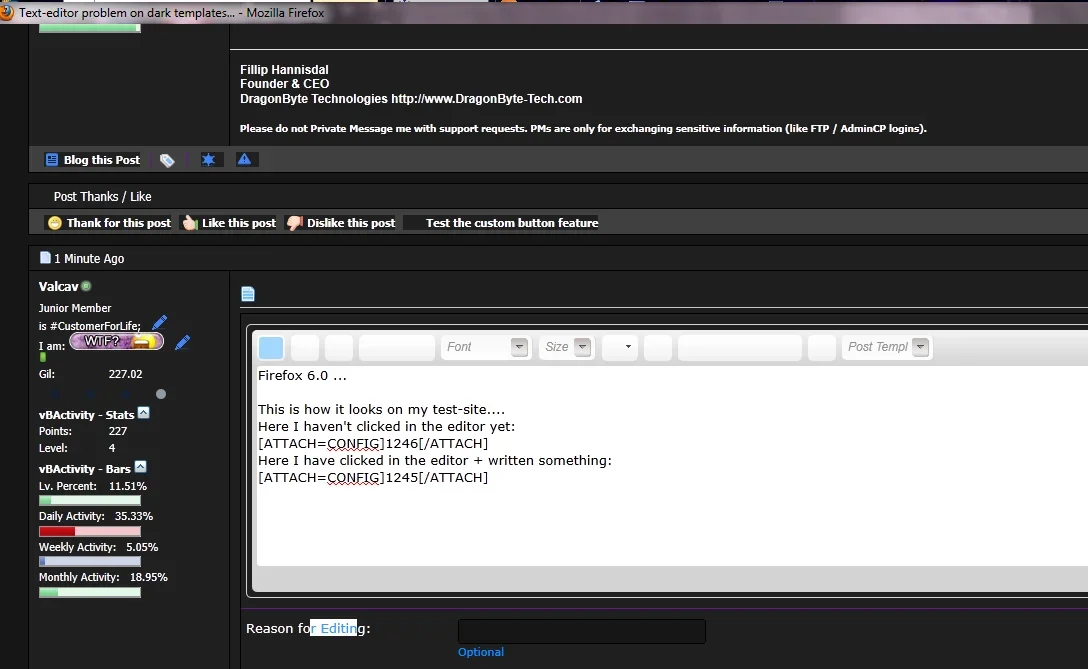Click the line Here I haven't clicked in the editor yet
Image resolution: width=1088 pixels, height=669 pixels.
point(386,427)
